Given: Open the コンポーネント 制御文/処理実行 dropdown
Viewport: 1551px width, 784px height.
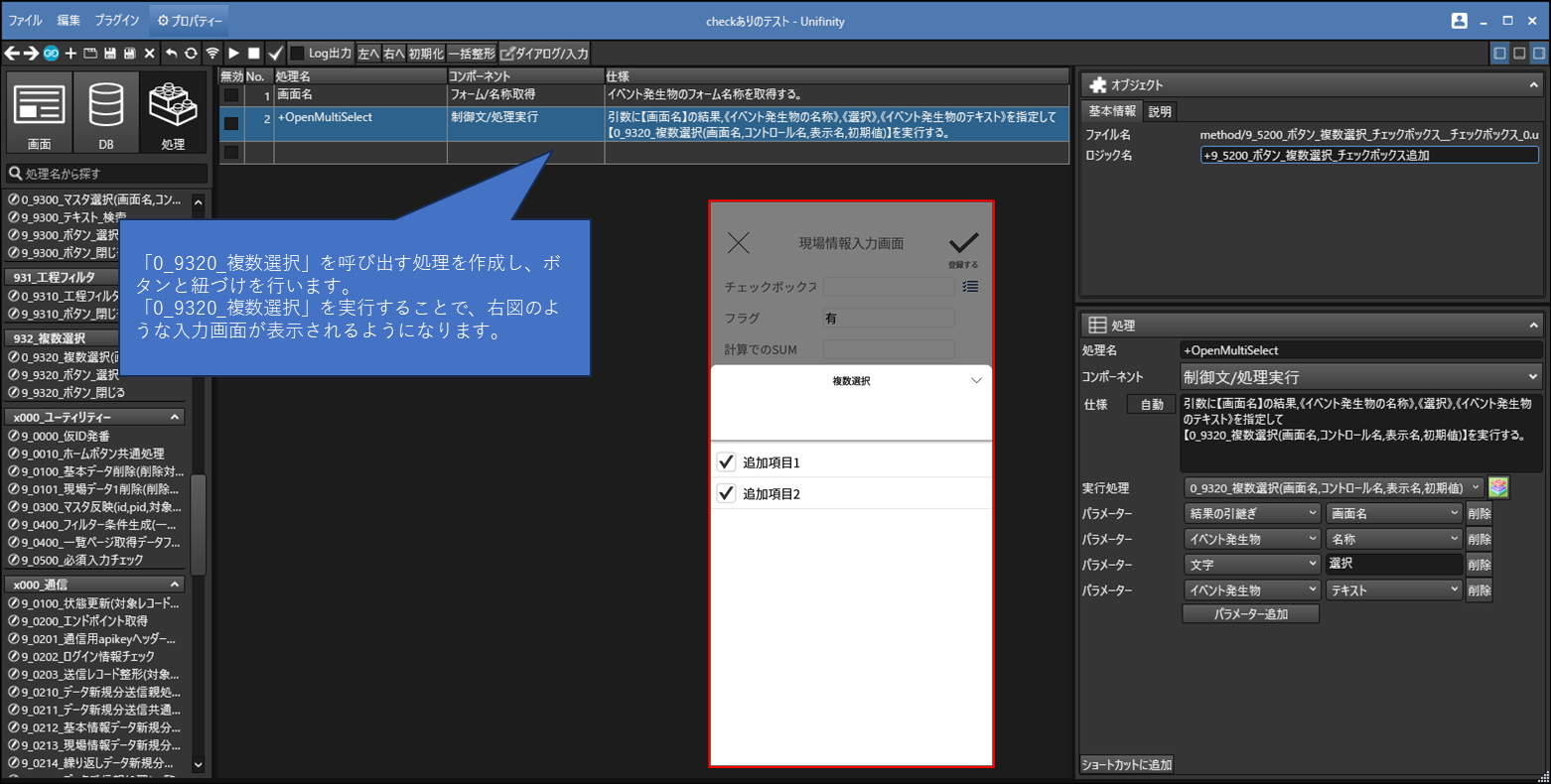Looking at the screenshot, I should click(x=1360, y=377).
